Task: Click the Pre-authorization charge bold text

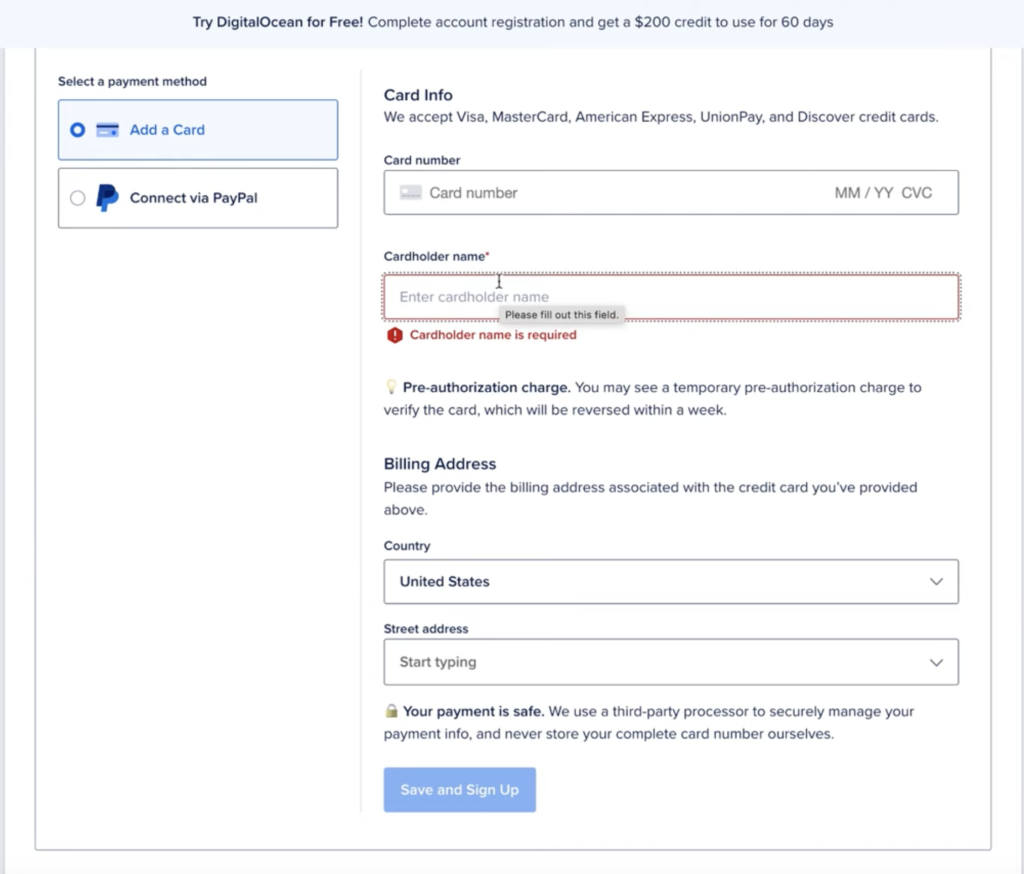Action: point(487,387)
